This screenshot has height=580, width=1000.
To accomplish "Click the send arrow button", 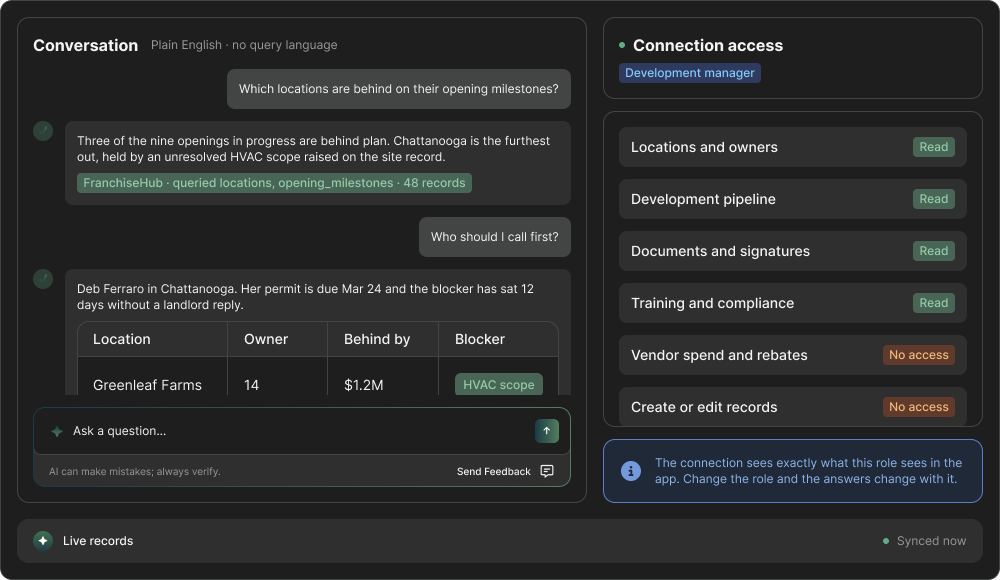I will (547, 431).
